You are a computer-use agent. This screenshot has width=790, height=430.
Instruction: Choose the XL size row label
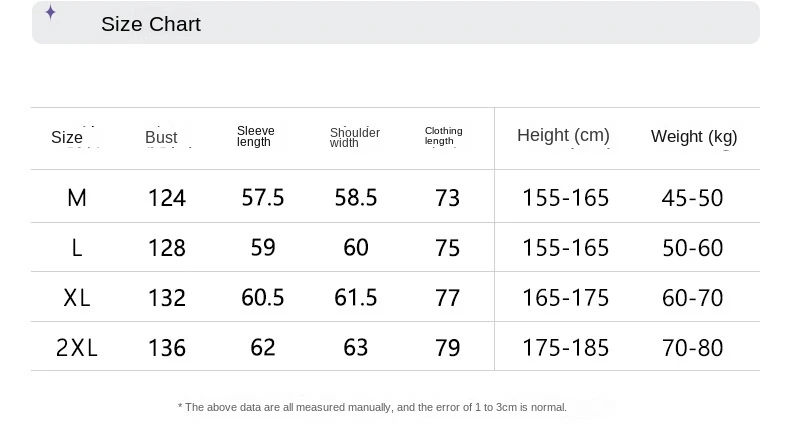pyautogui.click(x=77, y=297)
